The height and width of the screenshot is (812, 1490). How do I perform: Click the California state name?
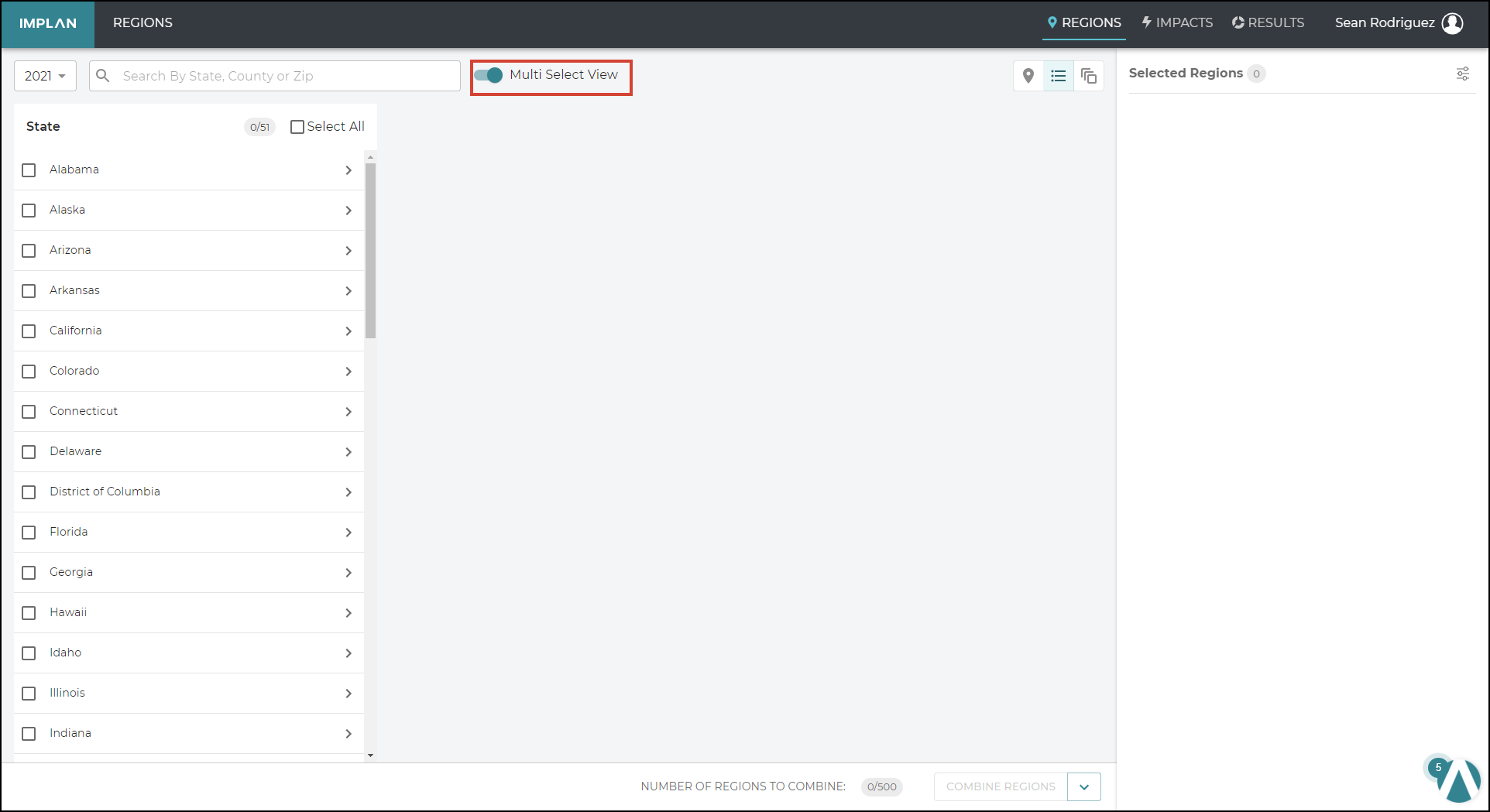76,331
